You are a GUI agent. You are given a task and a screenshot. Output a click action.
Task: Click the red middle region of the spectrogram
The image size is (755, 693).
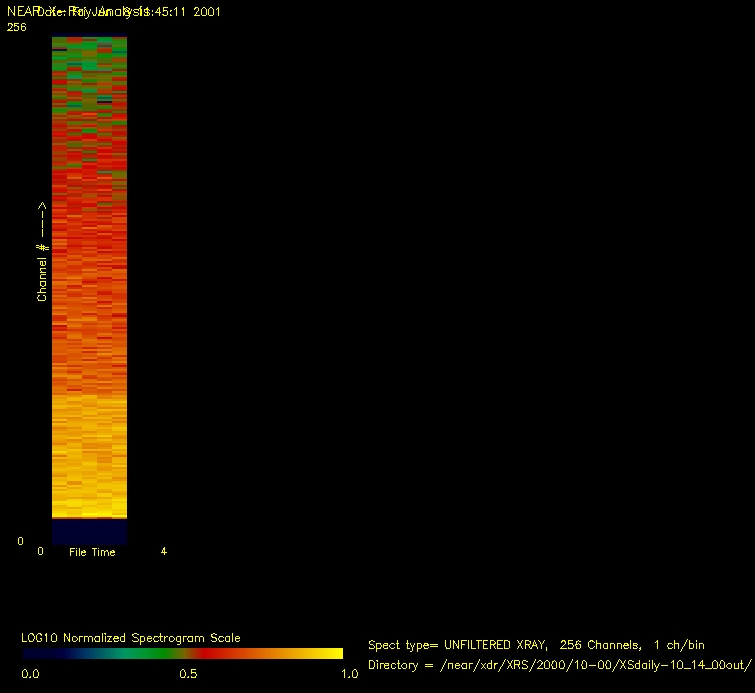89,200
